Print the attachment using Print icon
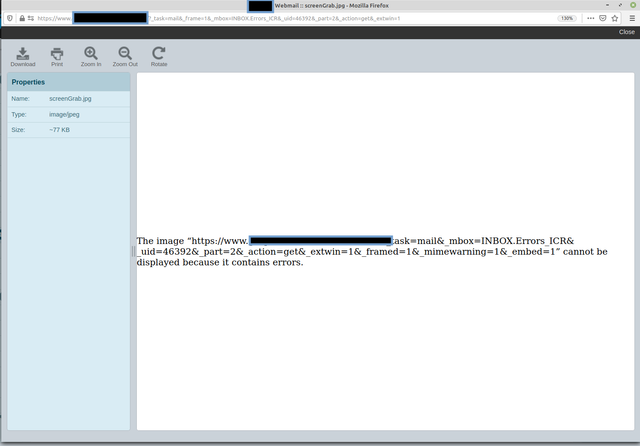The width and height of the screenshot is (640, 446). pos(57,57)
